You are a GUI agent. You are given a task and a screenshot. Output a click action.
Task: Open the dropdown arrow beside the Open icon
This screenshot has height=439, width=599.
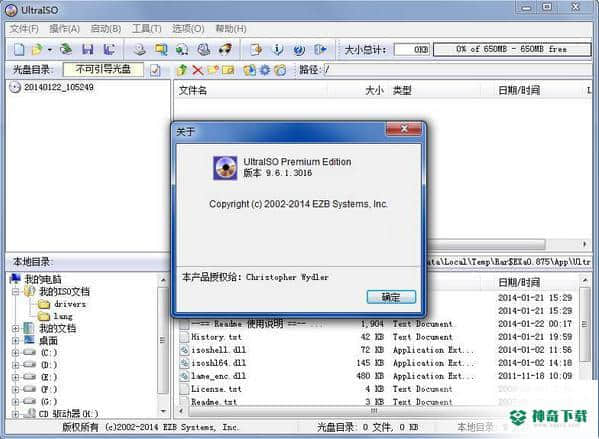coord(50,50)
